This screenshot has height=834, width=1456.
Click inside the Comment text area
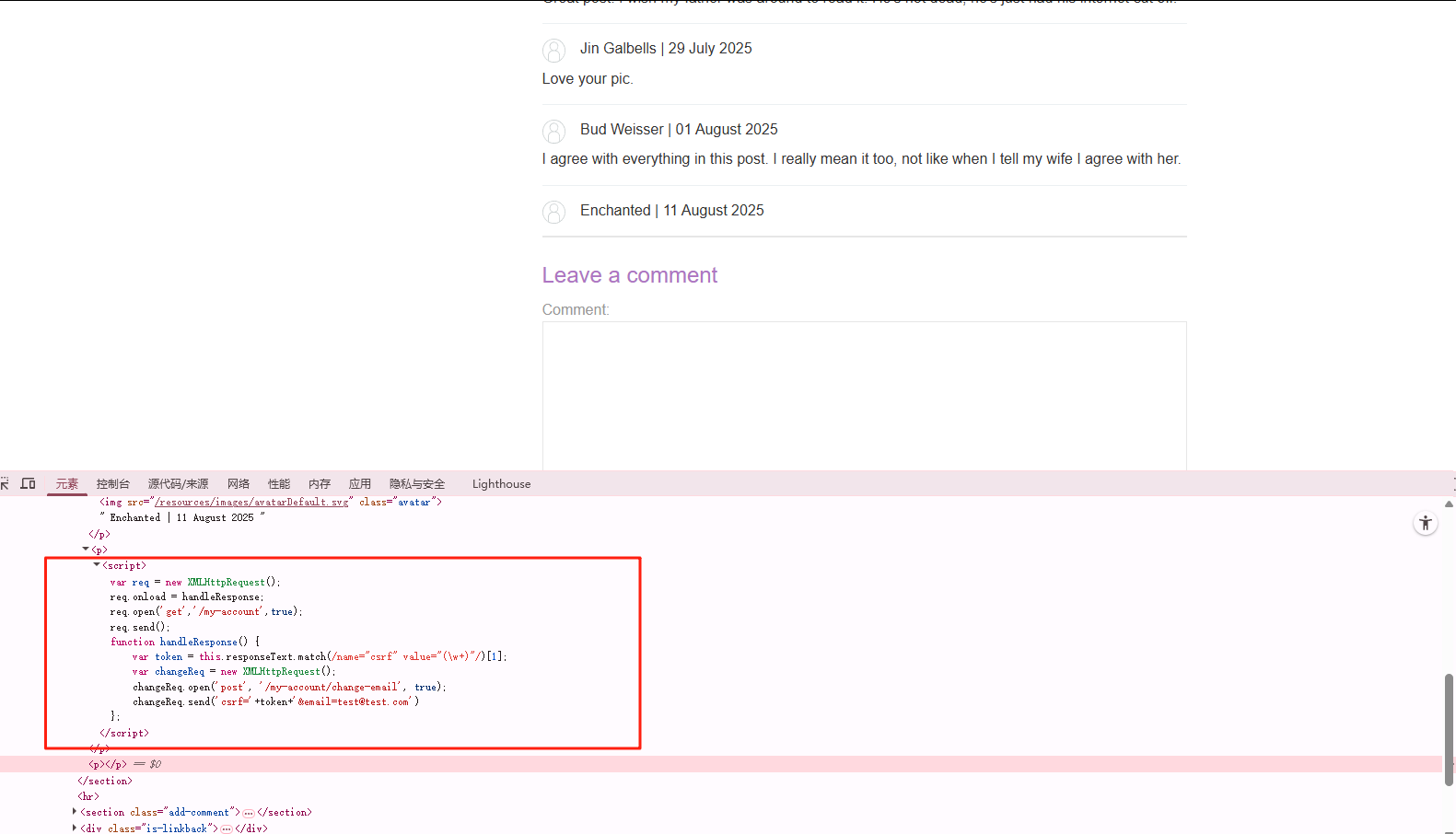click(864, 396)
